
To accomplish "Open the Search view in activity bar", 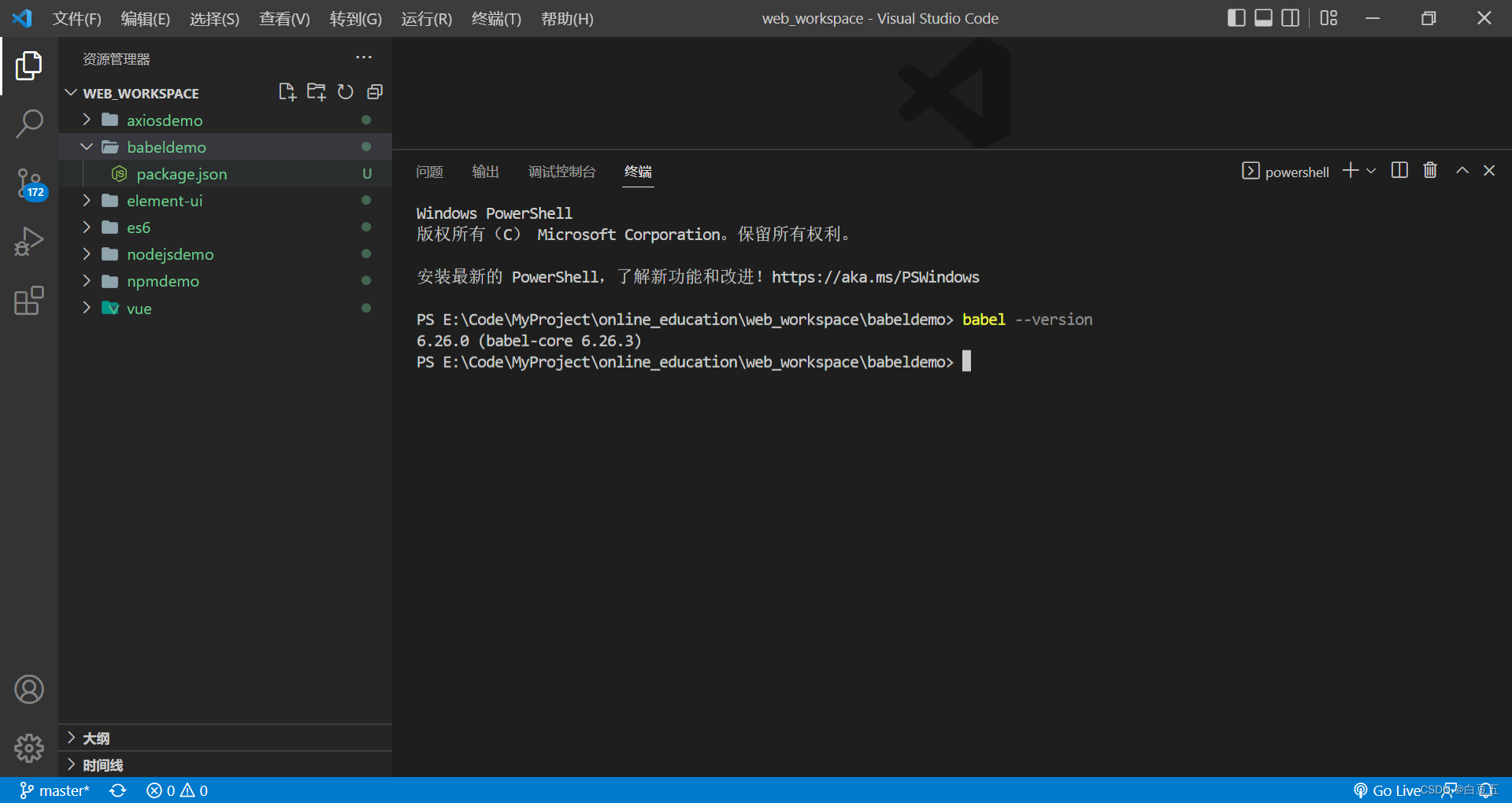I will click(29, 124).
